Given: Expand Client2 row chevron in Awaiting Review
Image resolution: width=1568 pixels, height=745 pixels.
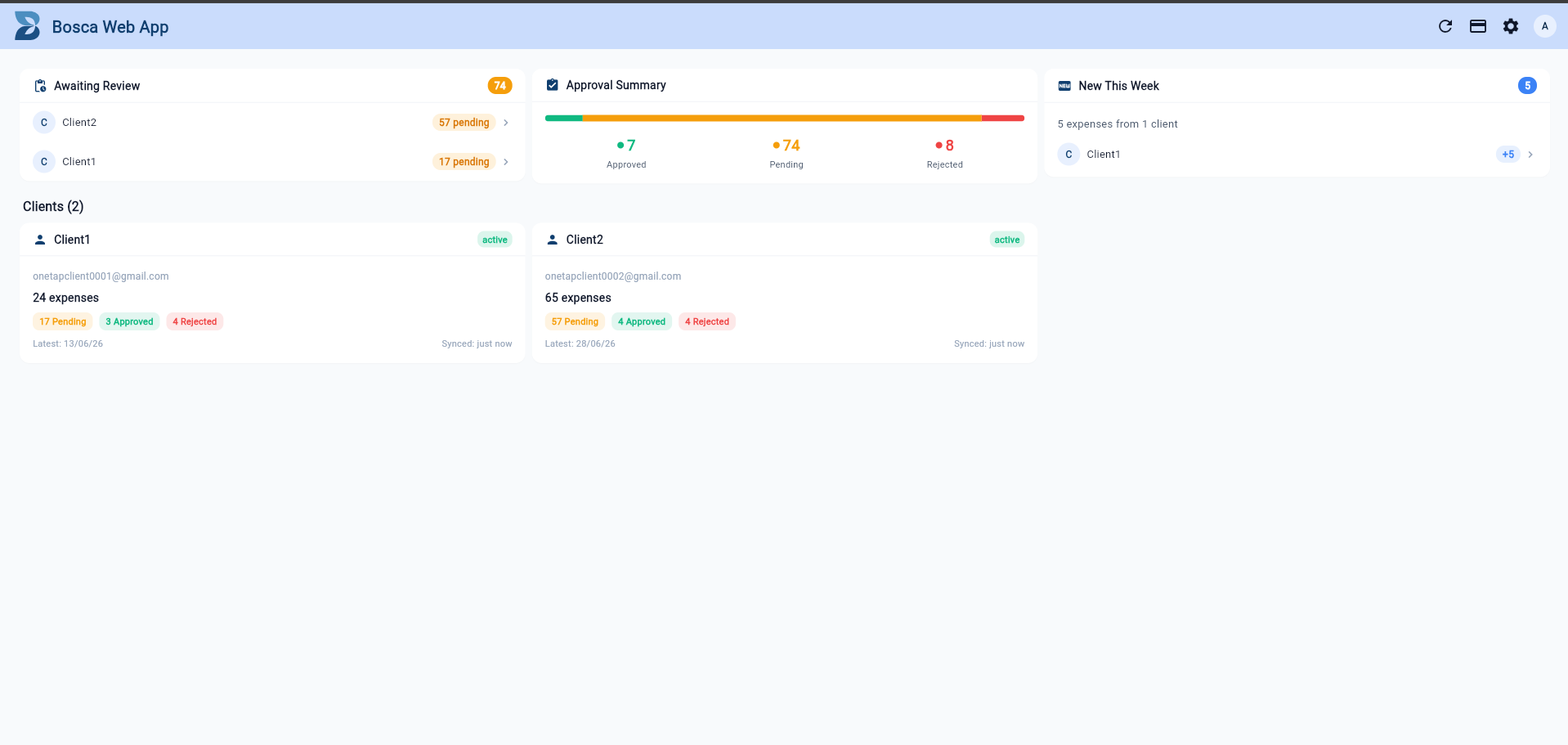Looking at the screenshot, I should pyautogui.click(x=506, y=123).
